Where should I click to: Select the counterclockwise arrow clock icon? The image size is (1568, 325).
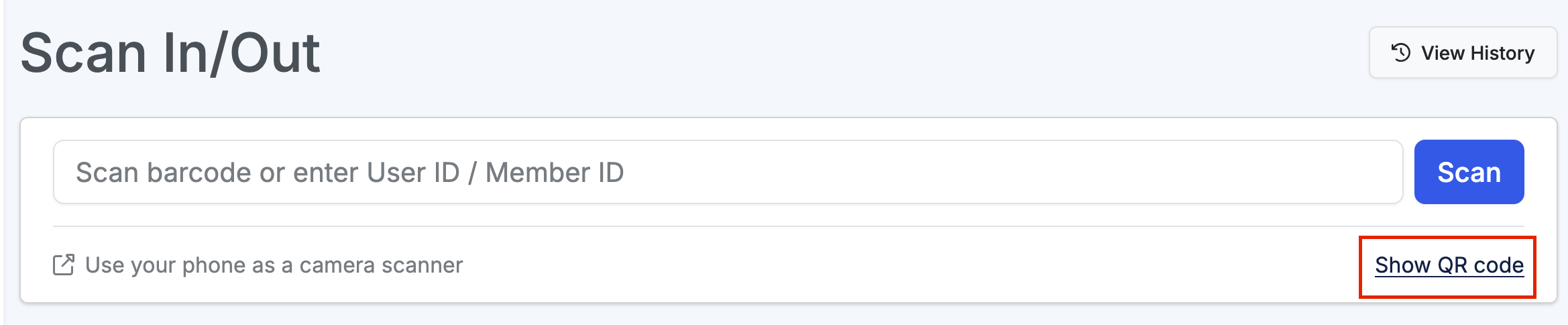(x=1401, y=52)
